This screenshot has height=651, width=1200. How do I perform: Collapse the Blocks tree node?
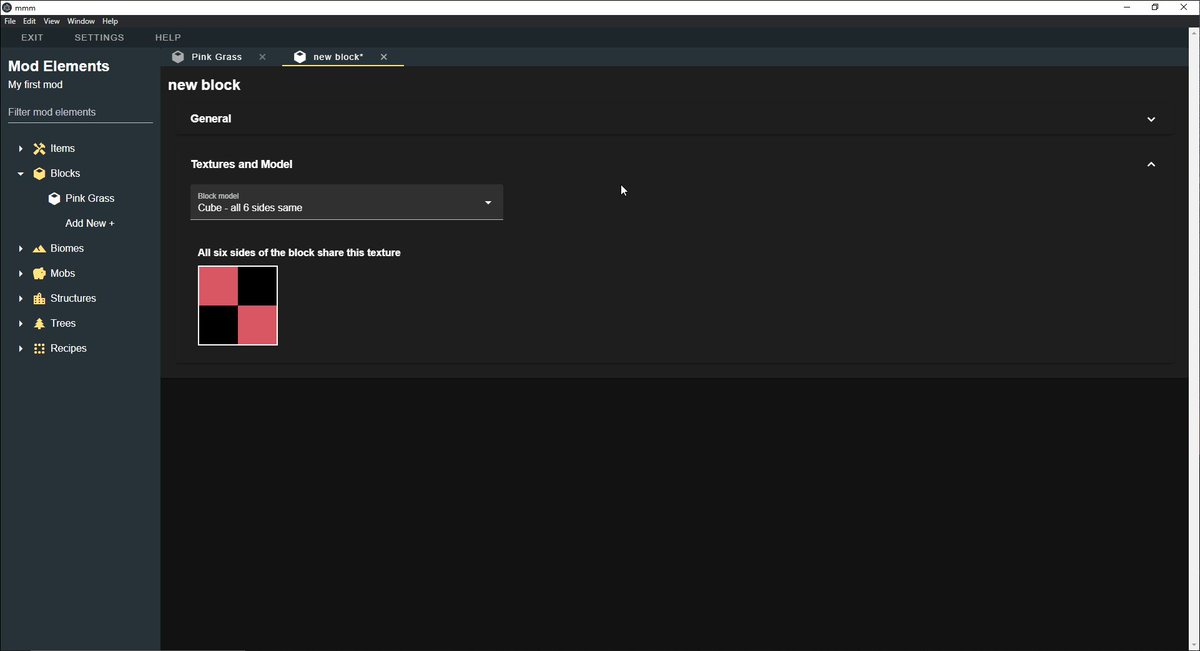20,173
